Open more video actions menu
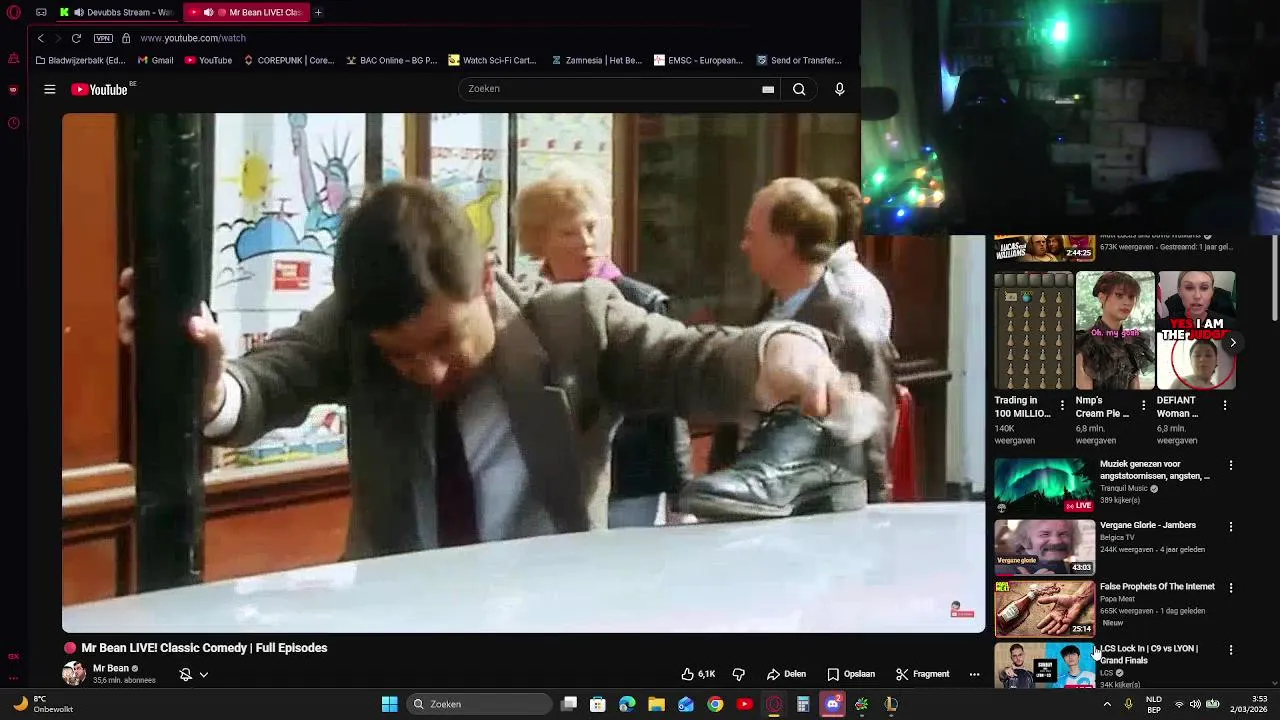Screen dimensions: 1280x720 coord(974,674)
